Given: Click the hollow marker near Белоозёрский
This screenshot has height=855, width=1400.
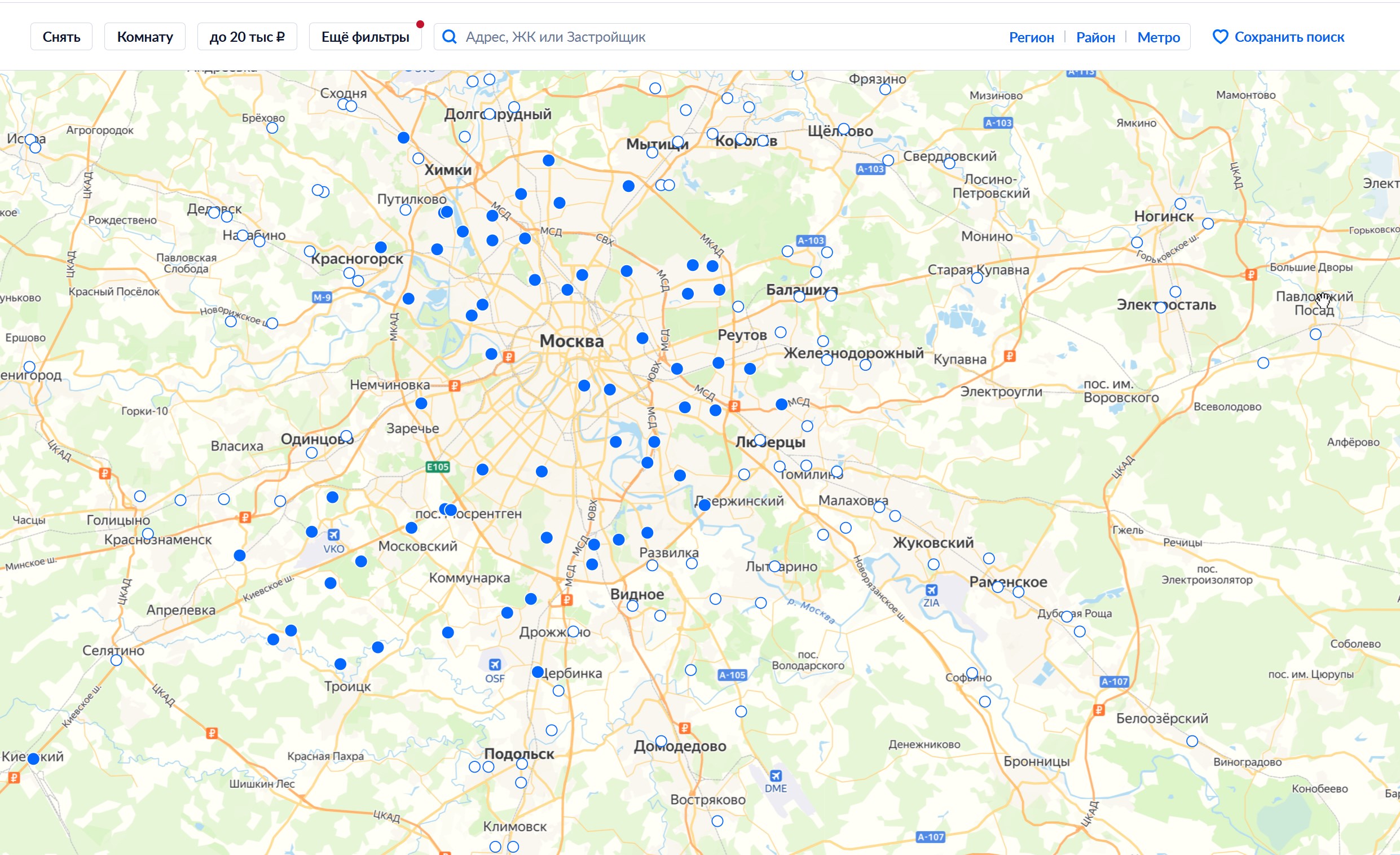Looking at the screenshot, I should [1192, 742].
